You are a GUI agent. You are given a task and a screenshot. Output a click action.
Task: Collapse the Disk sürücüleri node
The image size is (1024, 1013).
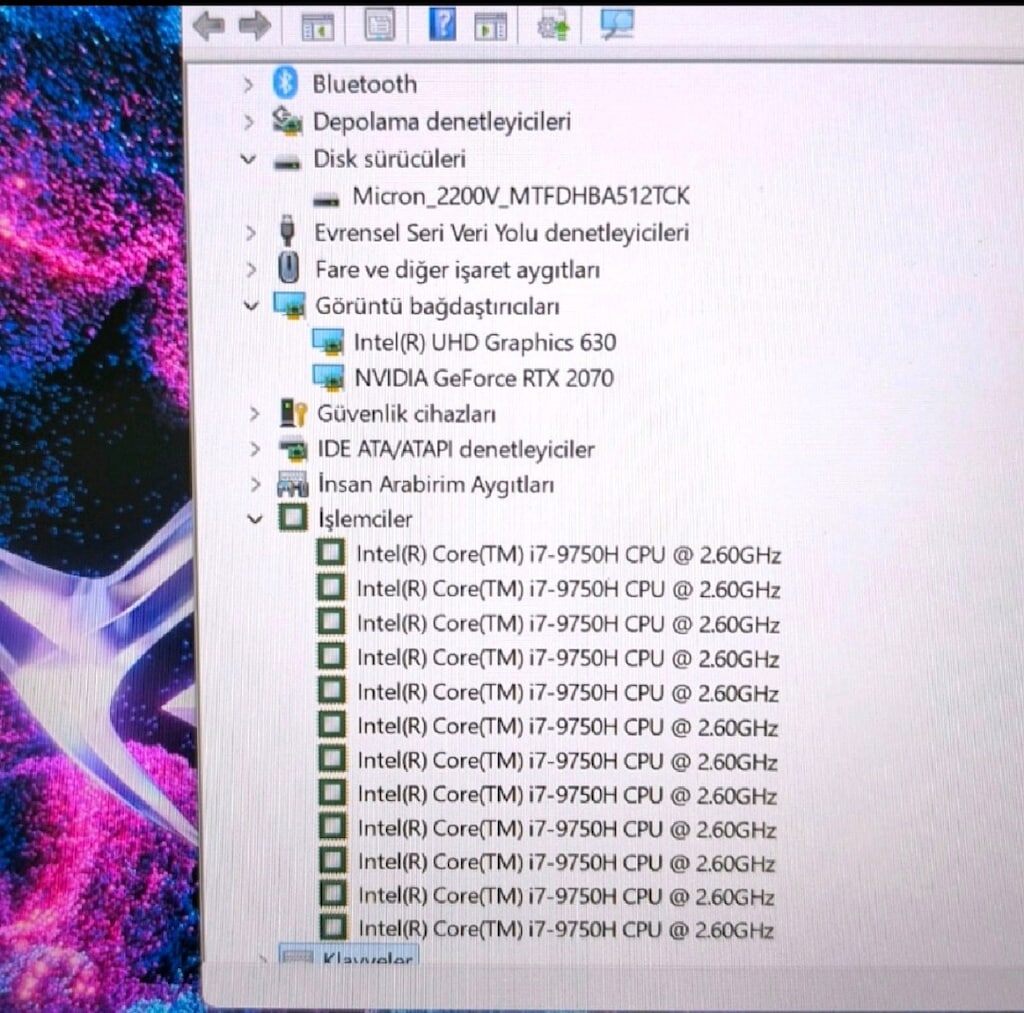(248, 159)
